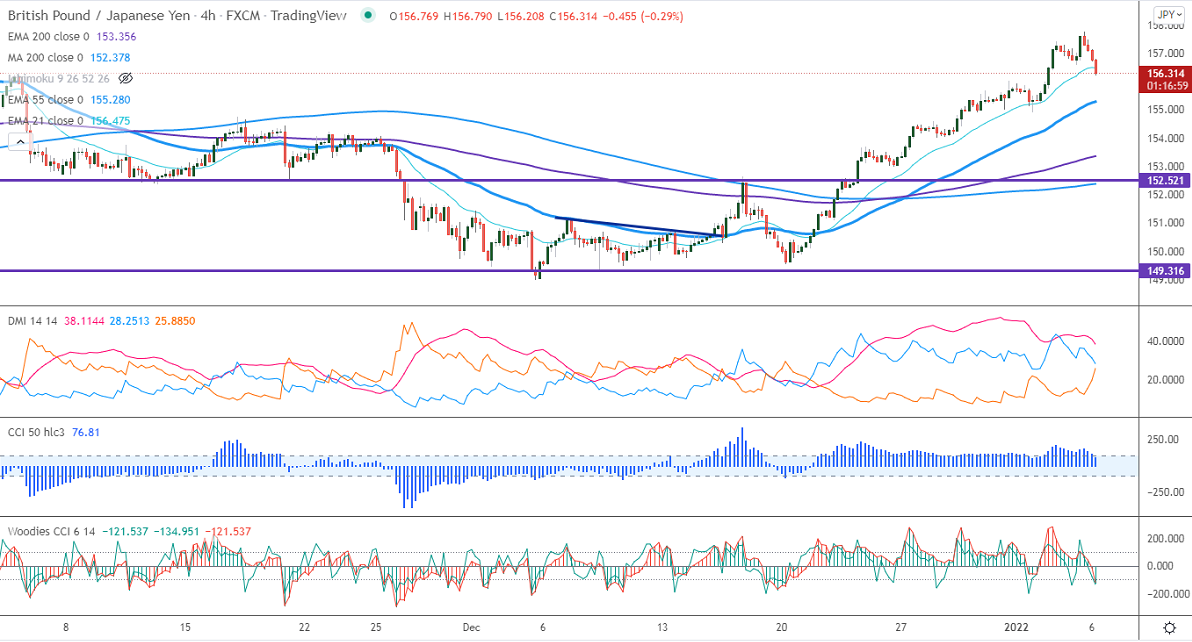1192x642 pixels.
Task: Click the EMA 55 value 155.280
Action: [x=110, y=100]
